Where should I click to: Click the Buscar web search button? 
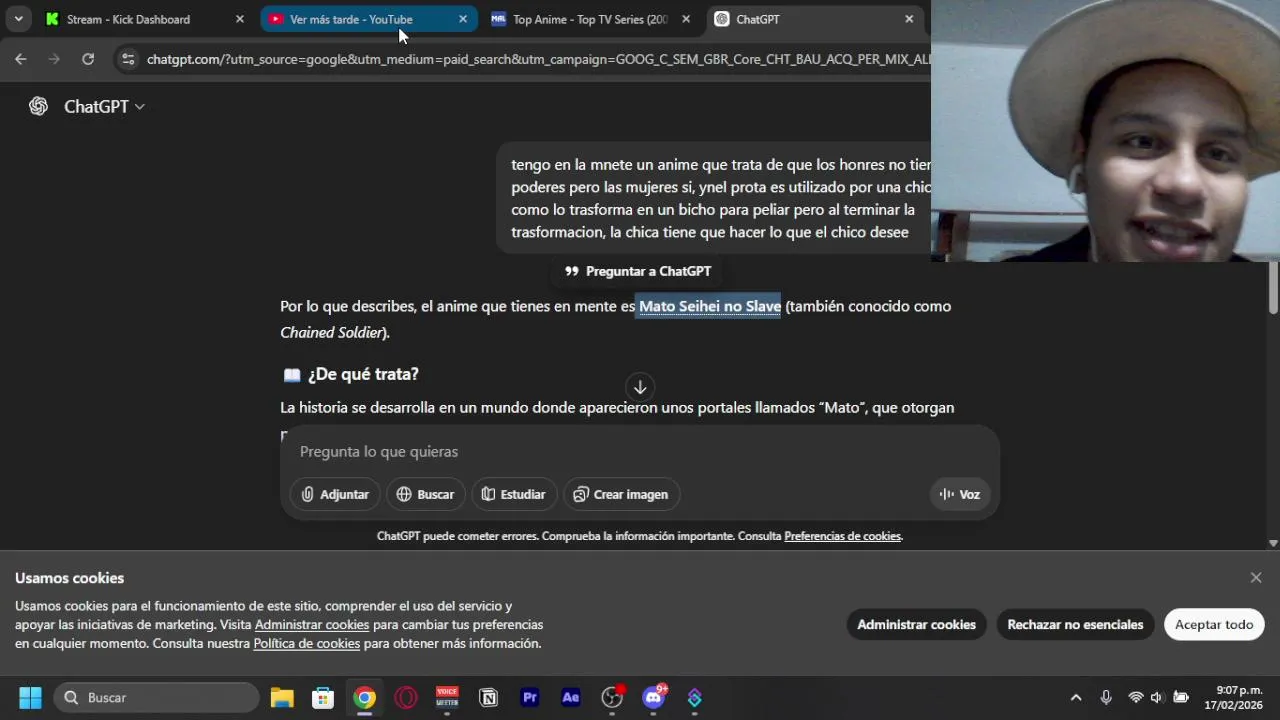425,494
